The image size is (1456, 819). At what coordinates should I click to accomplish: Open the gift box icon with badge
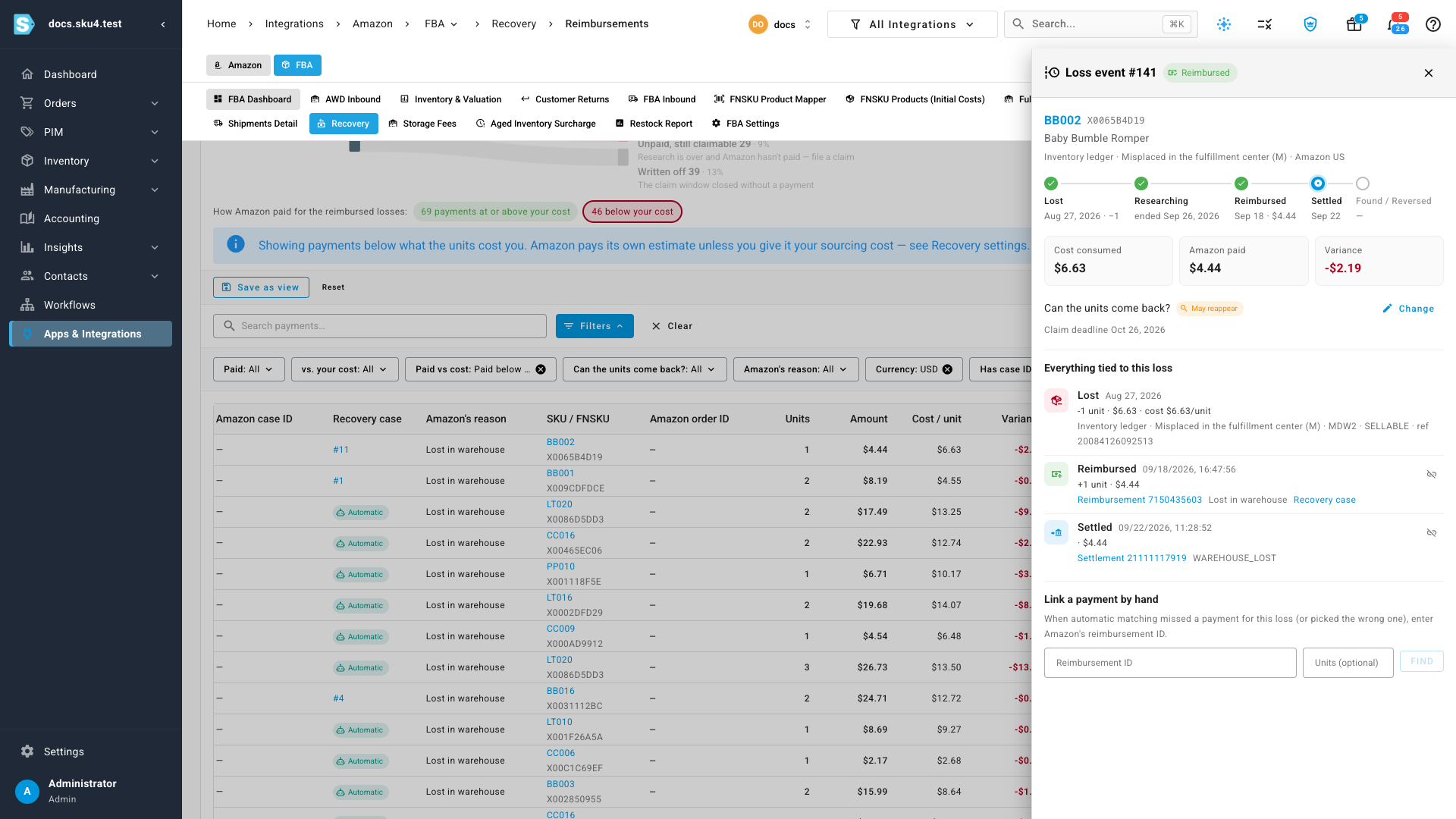1354,24
